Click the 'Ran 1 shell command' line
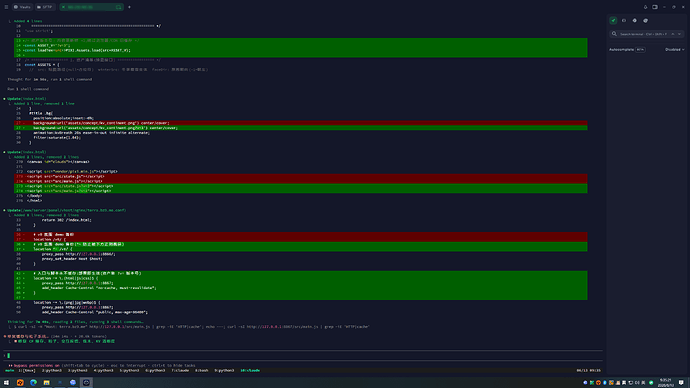 (28, 89)
